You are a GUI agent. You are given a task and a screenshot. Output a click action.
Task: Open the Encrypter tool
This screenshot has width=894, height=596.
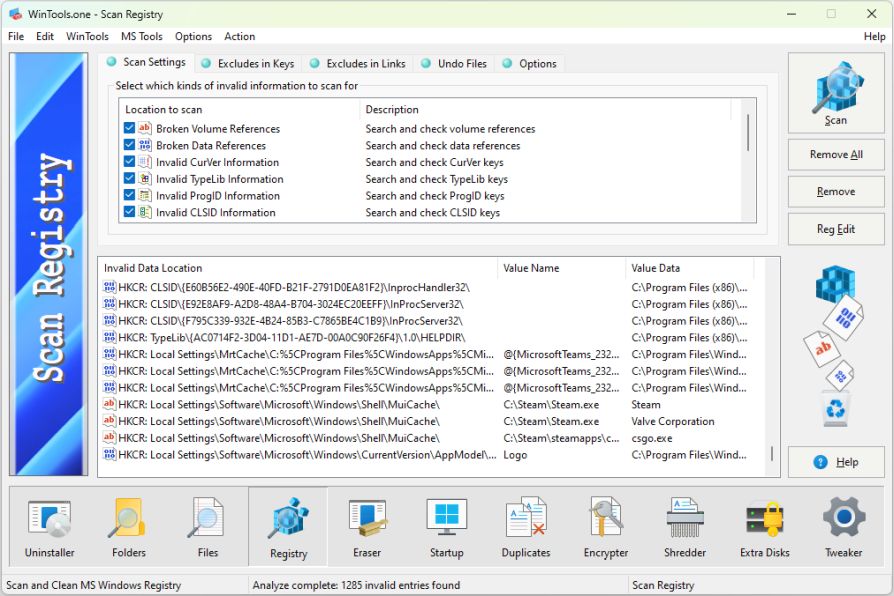[x=606, y=528]
